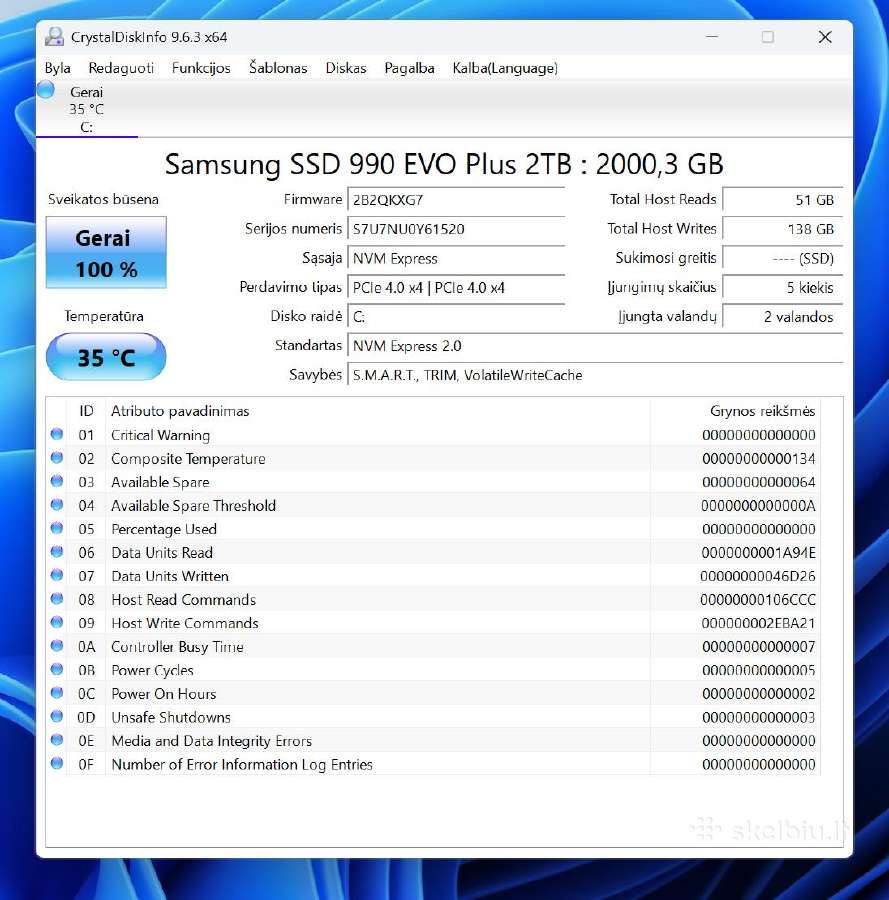The height and width of the screenshot is (900, 889).
Task: Click status orb for Critical Warning row
Action: 57,434
